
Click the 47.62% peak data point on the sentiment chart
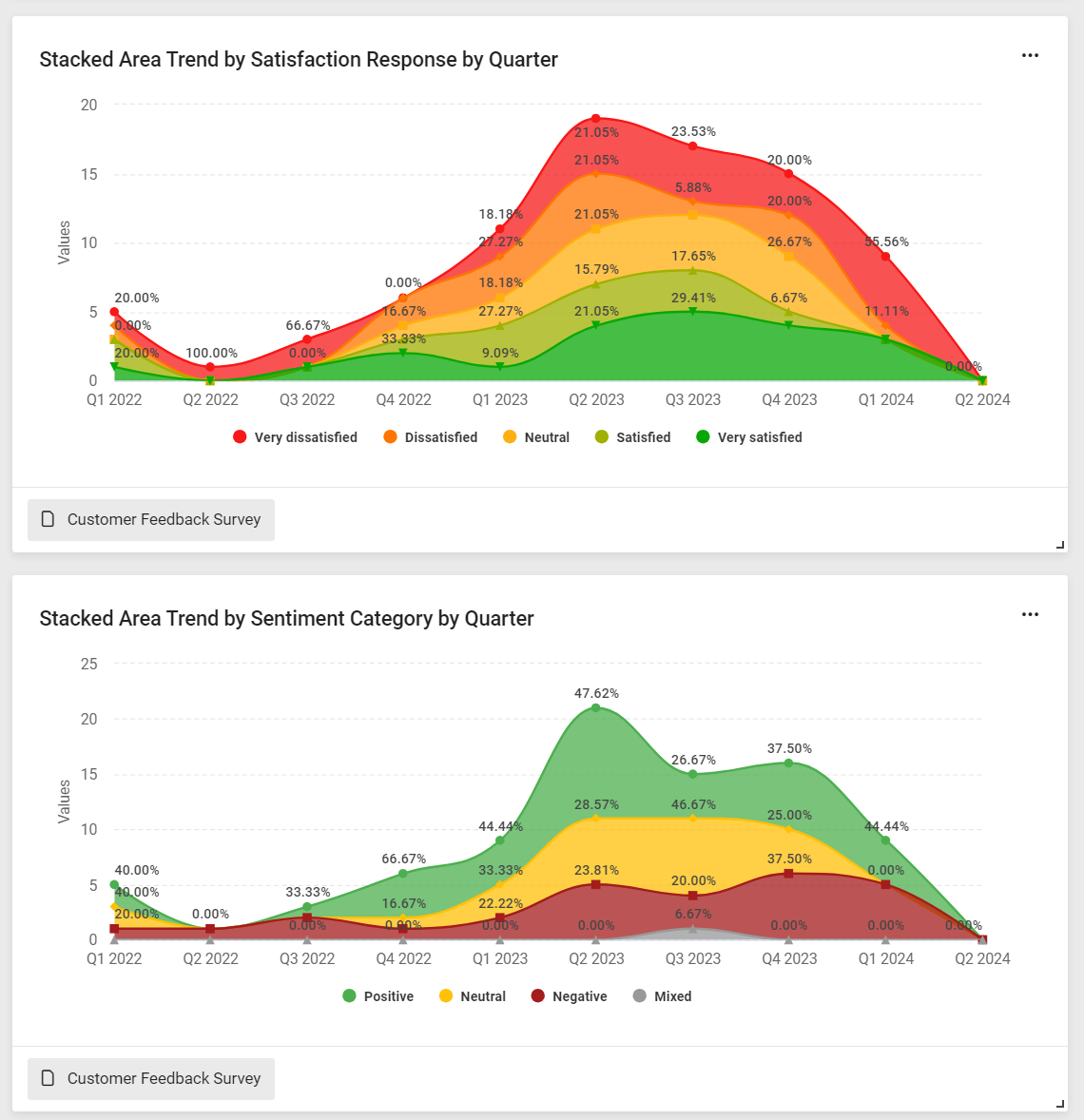coord(594,706)
